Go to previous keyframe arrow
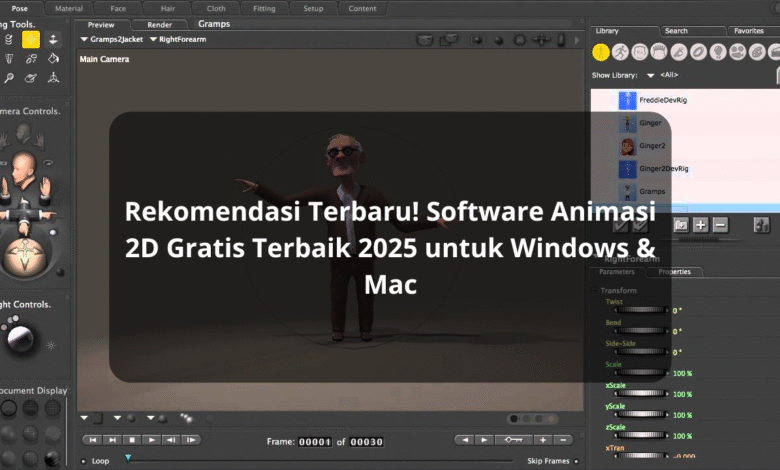The image size is (780, 470). tap(465, 440)
